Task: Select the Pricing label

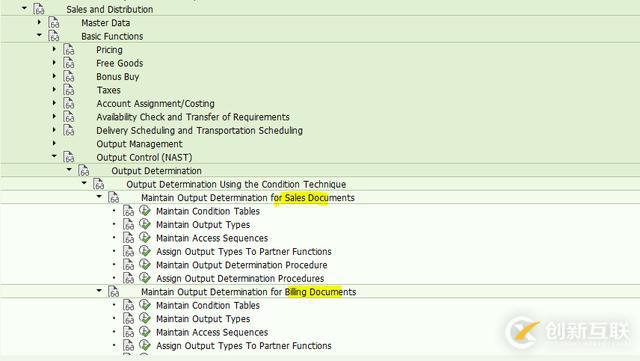Action: (x=109, y=50)
